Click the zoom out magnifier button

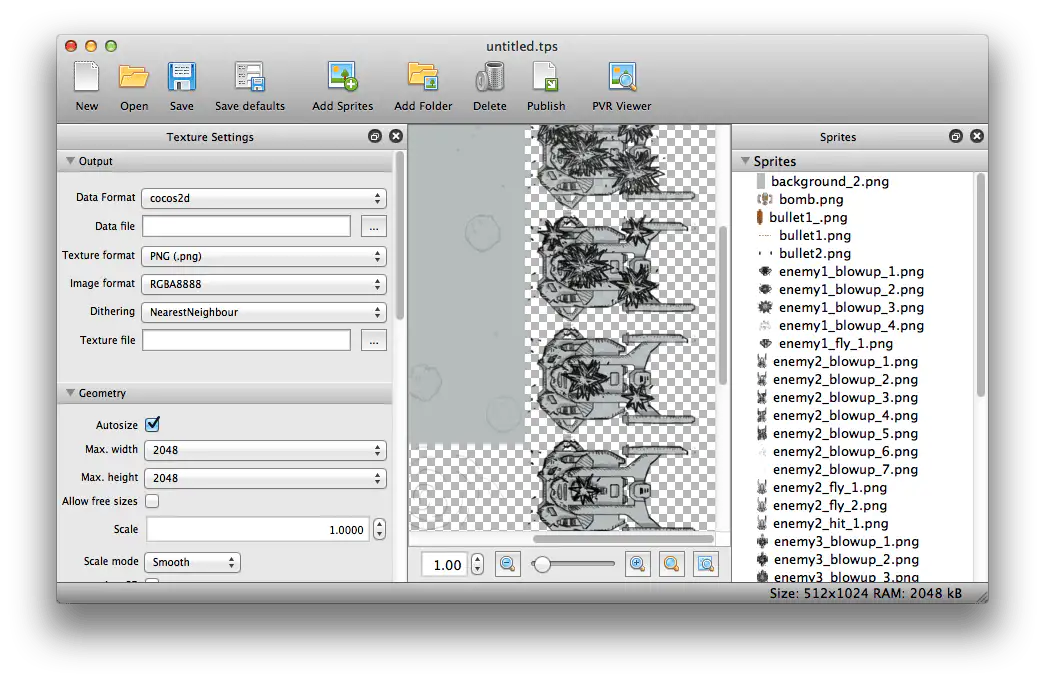(x=508, y=564)
